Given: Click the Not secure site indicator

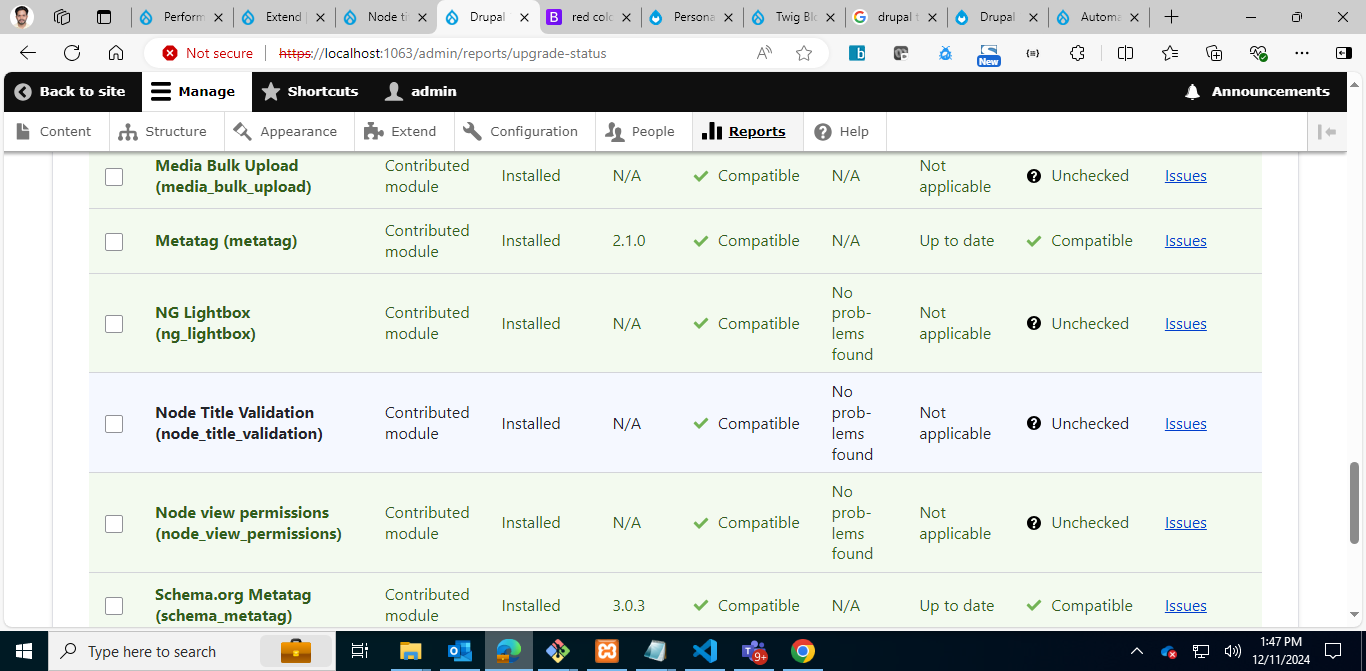Looking at the screenshot, I should 208,53.
